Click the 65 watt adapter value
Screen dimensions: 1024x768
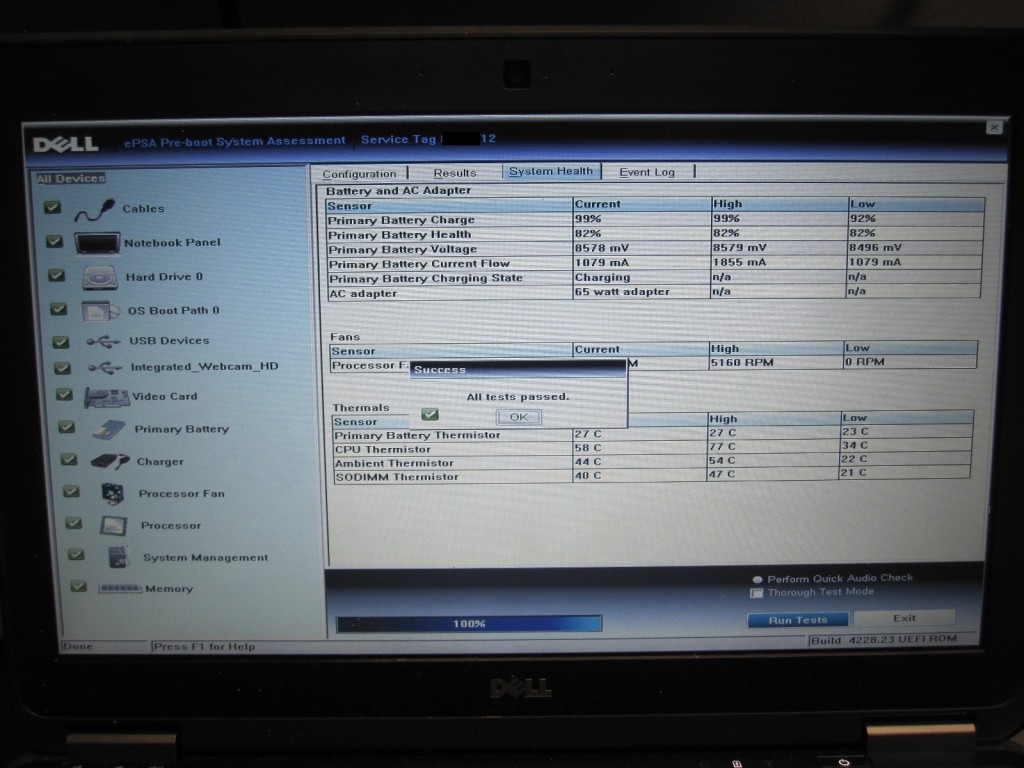pos(622,292)
